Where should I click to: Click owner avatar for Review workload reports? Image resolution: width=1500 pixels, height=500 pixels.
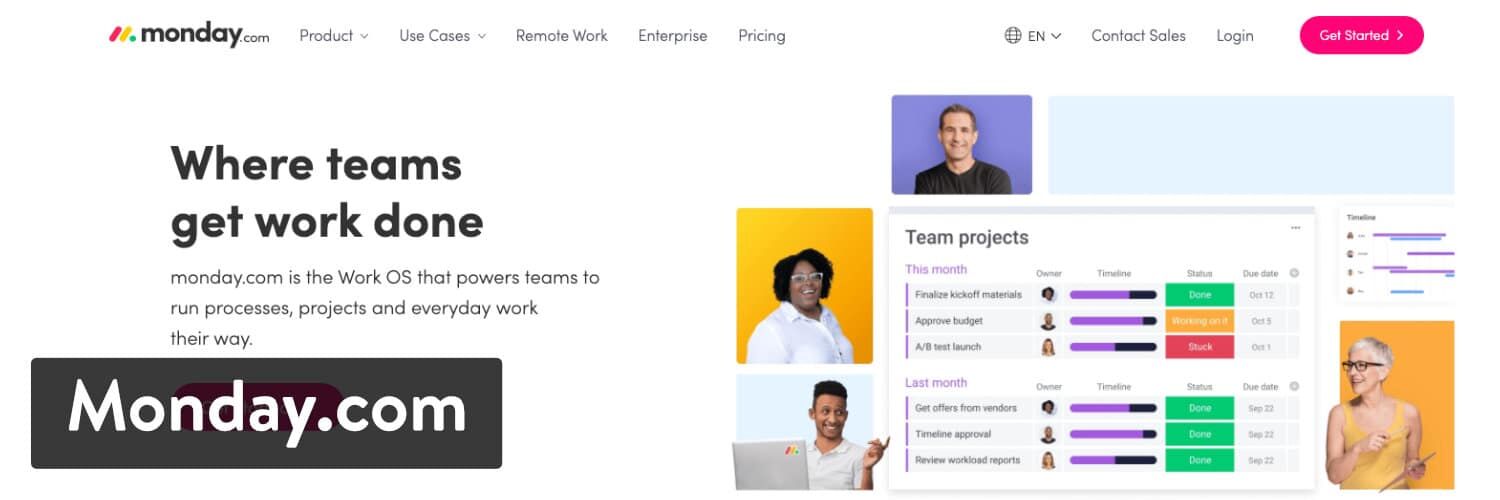(x=1048, y=460)
